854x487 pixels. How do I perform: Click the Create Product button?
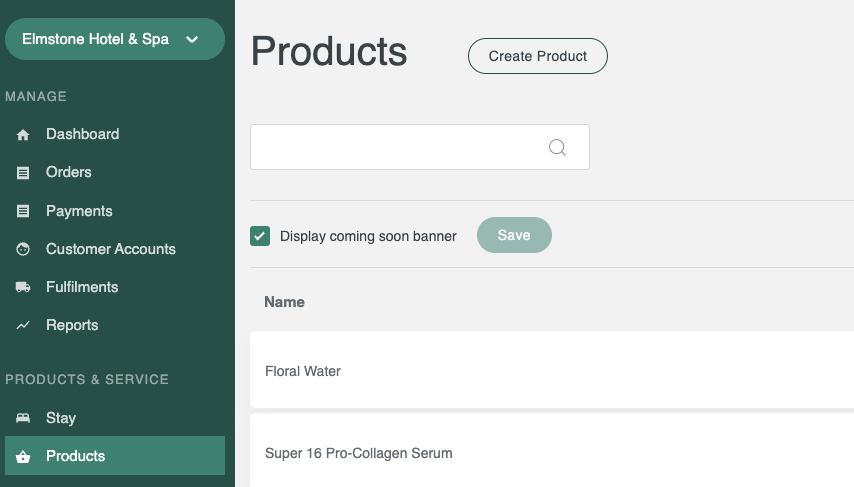point(538,56)
